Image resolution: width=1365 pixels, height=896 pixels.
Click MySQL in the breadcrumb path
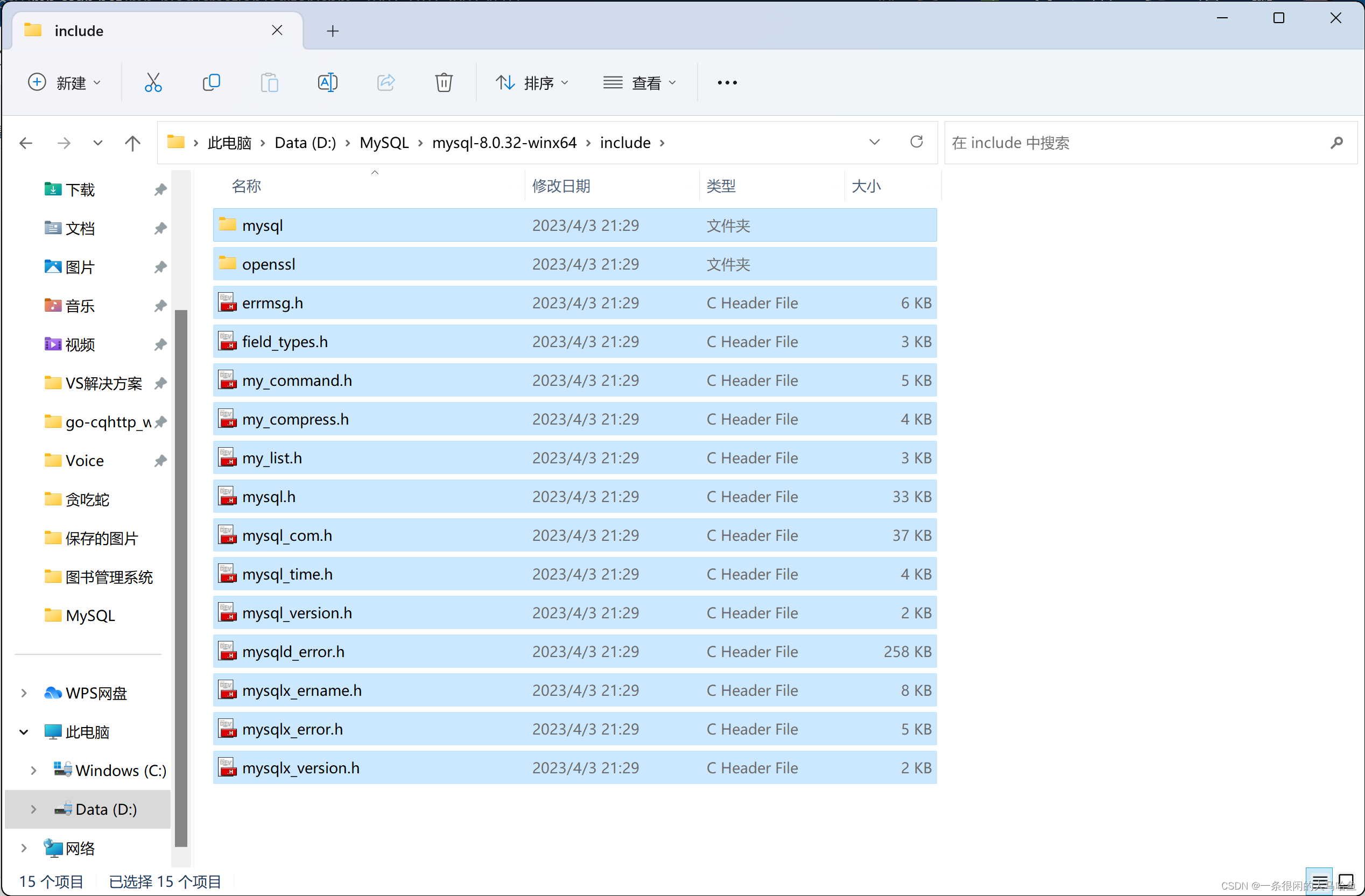[384, 143]
